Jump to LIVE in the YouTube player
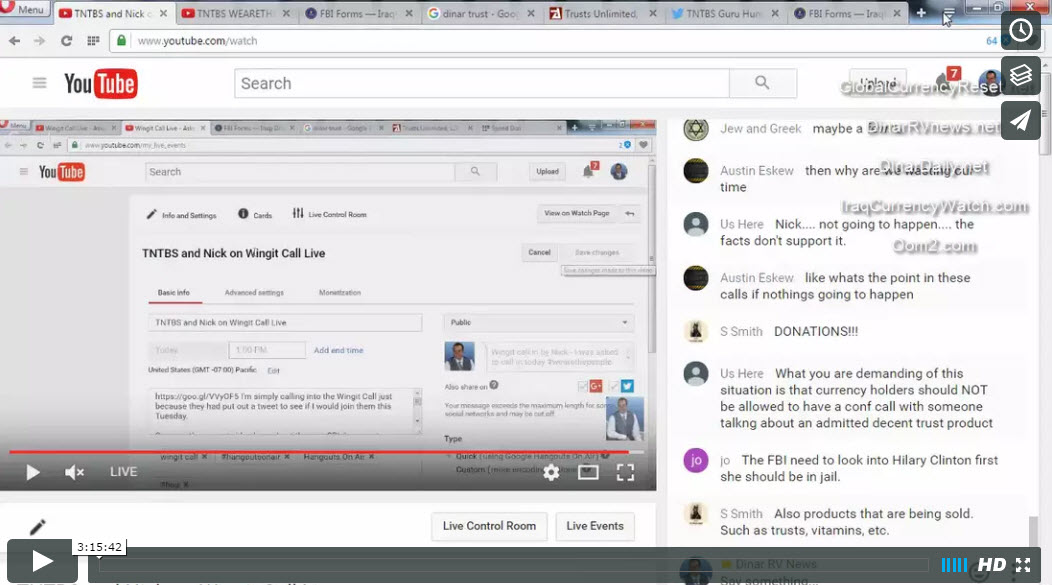The width and height of the screenshot is (1052, 585). pos(123,472)
